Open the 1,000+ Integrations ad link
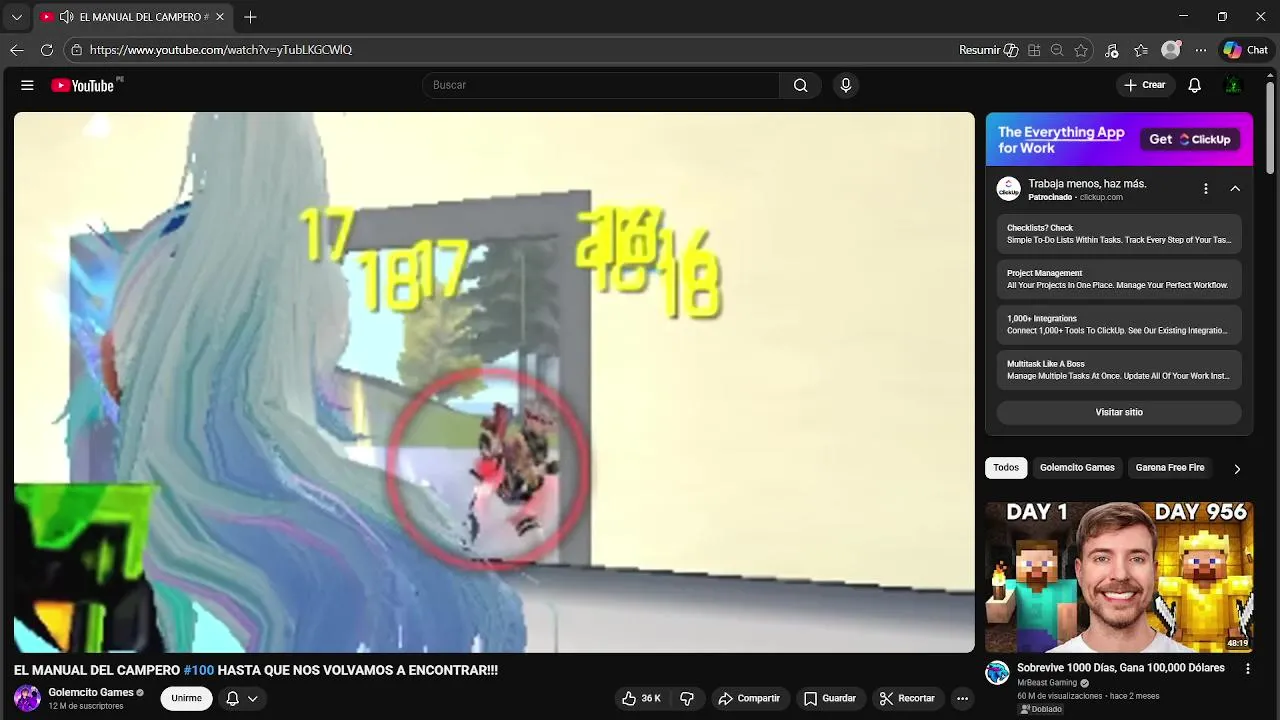Image resolution: width=1280 pixels, height=720 pixels. tap(1119, 325)
